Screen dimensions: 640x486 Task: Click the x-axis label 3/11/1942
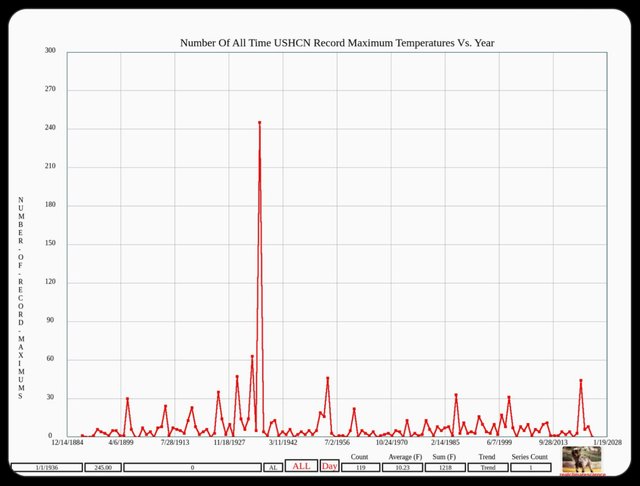(283, 442)
